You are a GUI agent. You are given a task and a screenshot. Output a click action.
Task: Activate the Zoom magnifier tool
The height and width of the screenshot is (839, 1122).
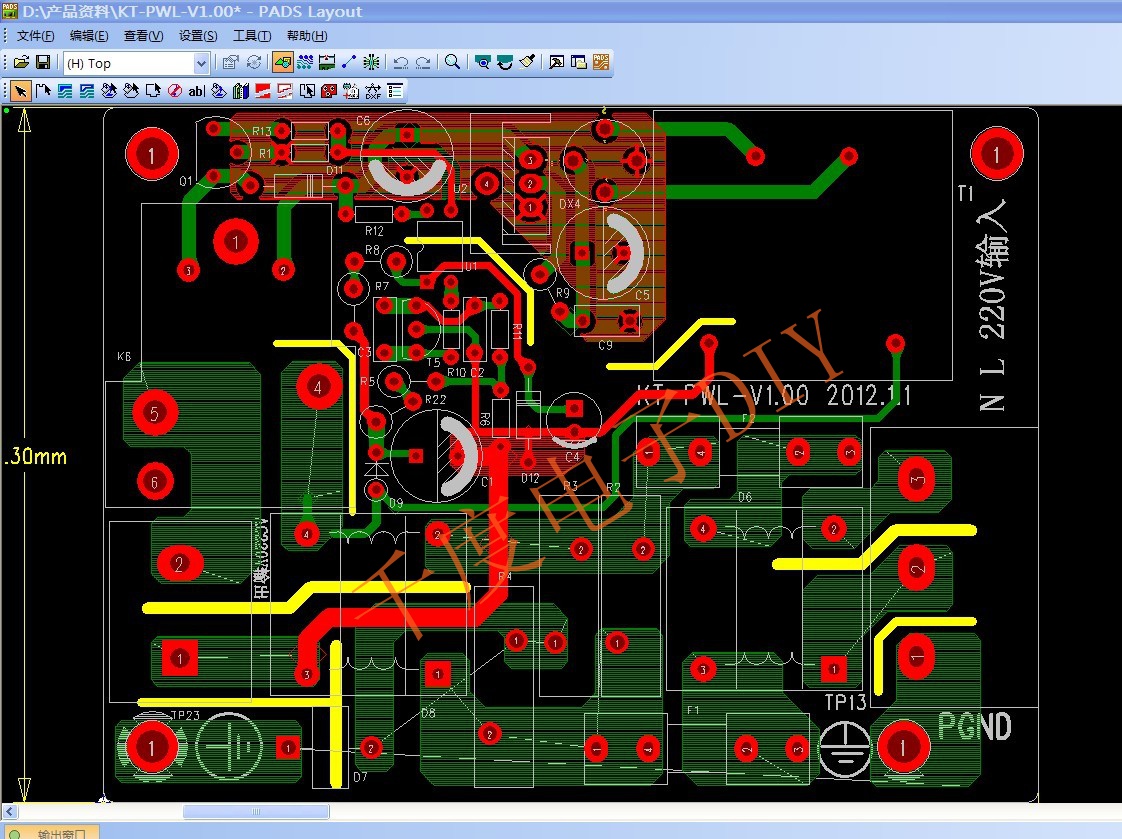tap(452, 62)
